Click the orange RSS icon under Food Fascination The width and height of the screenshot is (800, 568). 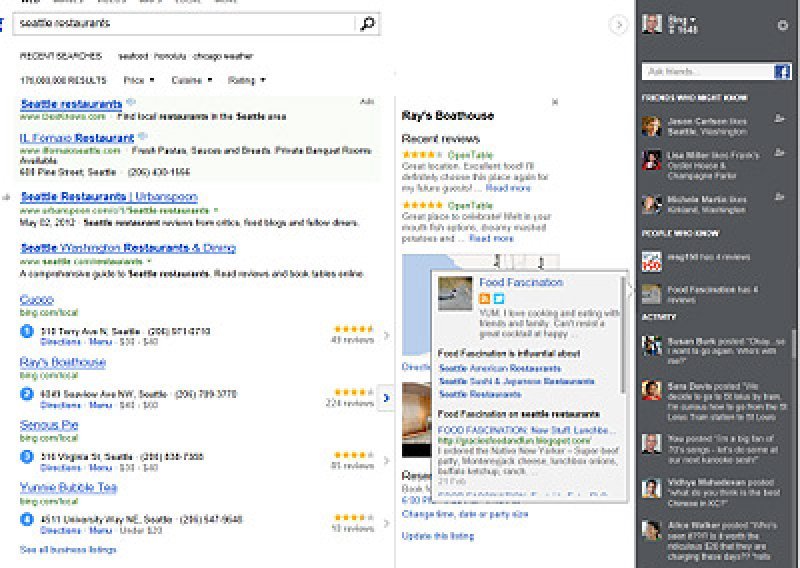click(485, 299)
